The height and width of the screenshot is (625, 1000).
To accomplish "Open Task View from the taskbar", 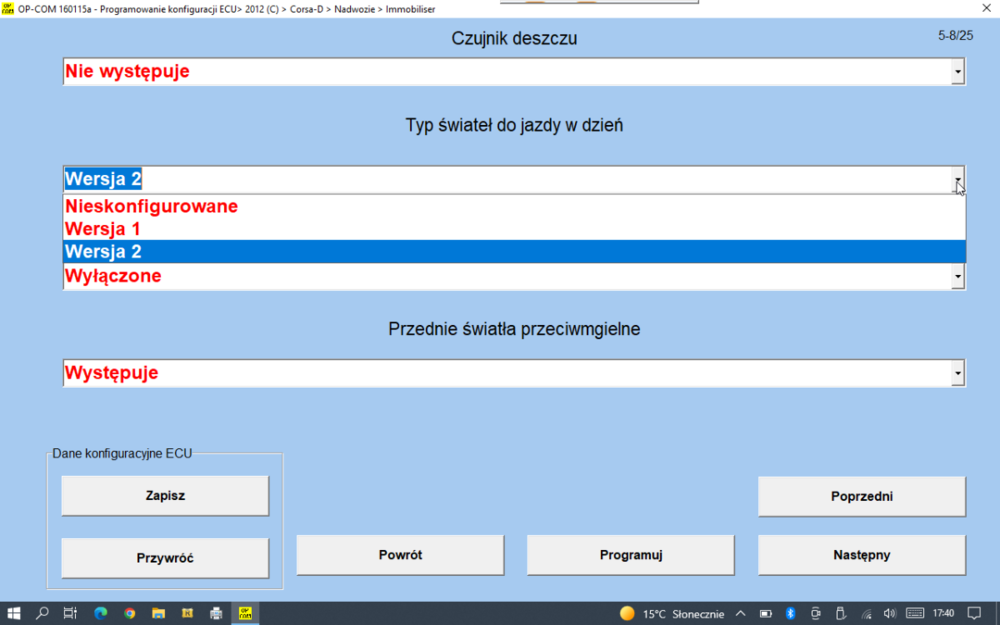I will pos(70,613).
